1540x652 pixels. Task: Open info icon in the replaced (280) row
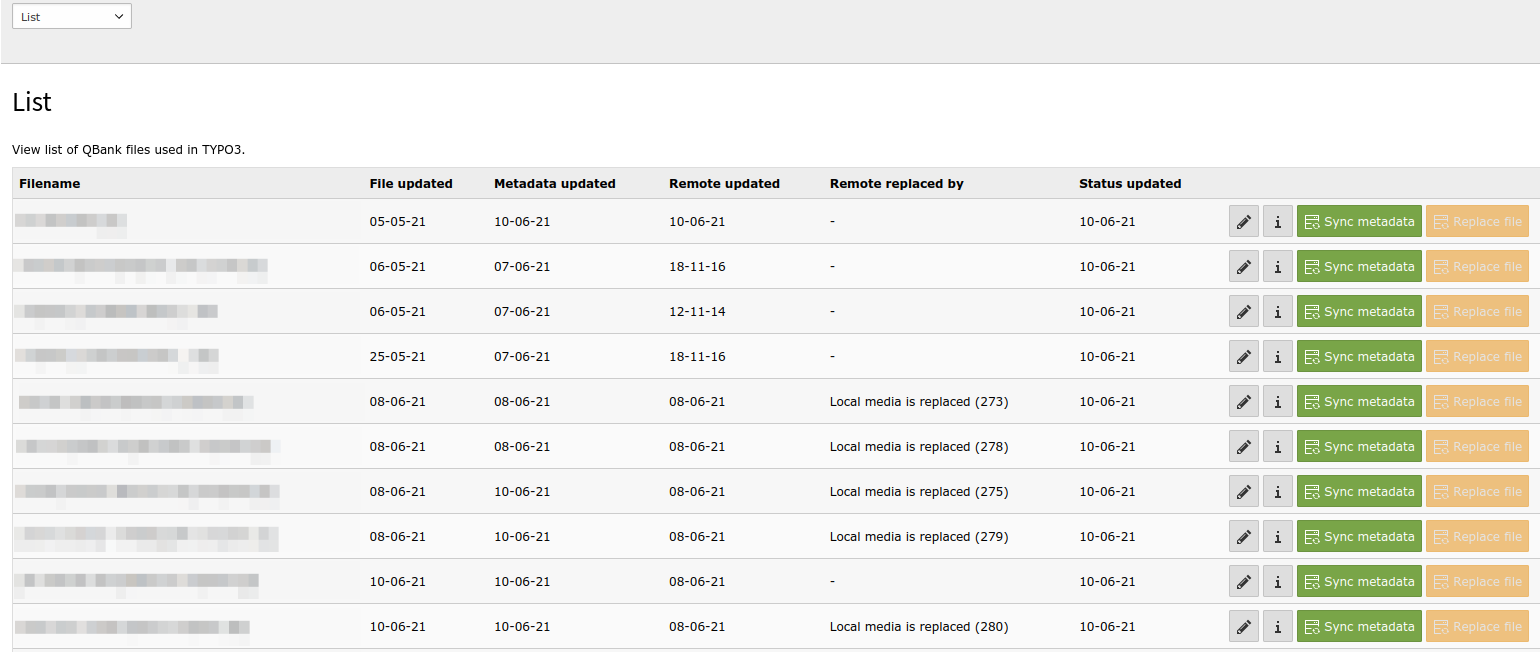pyautogui.click(x=1278, y=627)
